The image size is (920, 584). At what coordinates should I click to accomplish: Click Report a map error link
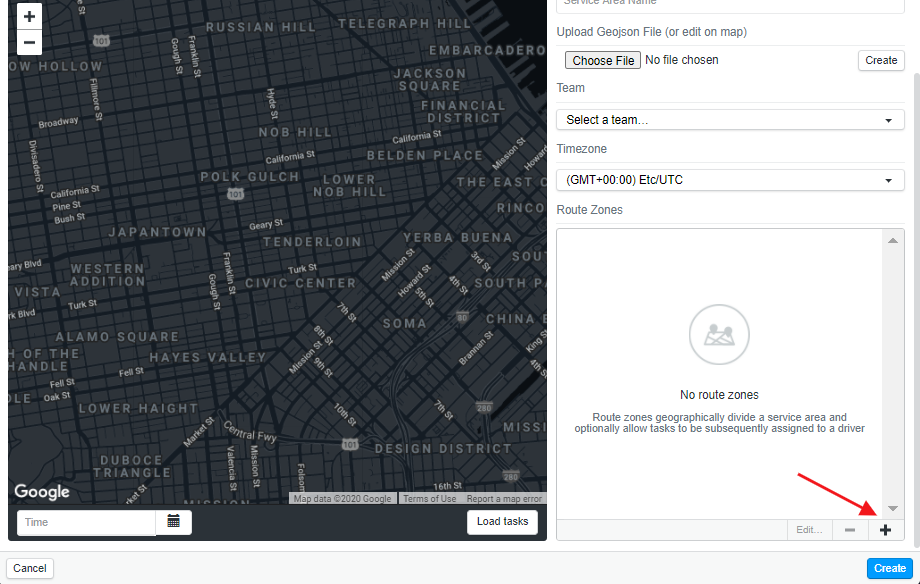click(504, 499)
